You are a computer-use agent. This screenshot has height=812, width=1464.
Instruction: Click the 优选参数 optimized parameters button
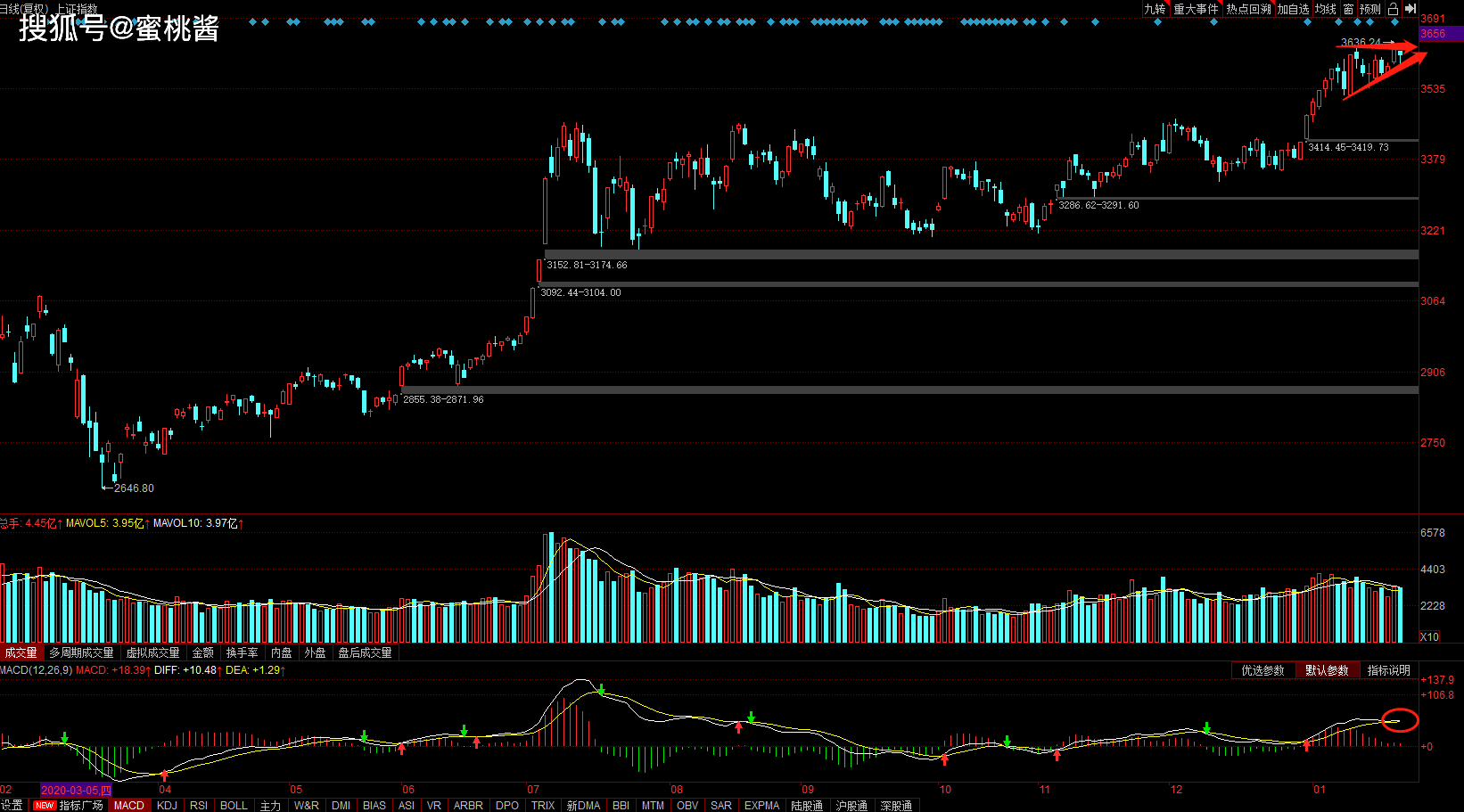click(1262, 670)
